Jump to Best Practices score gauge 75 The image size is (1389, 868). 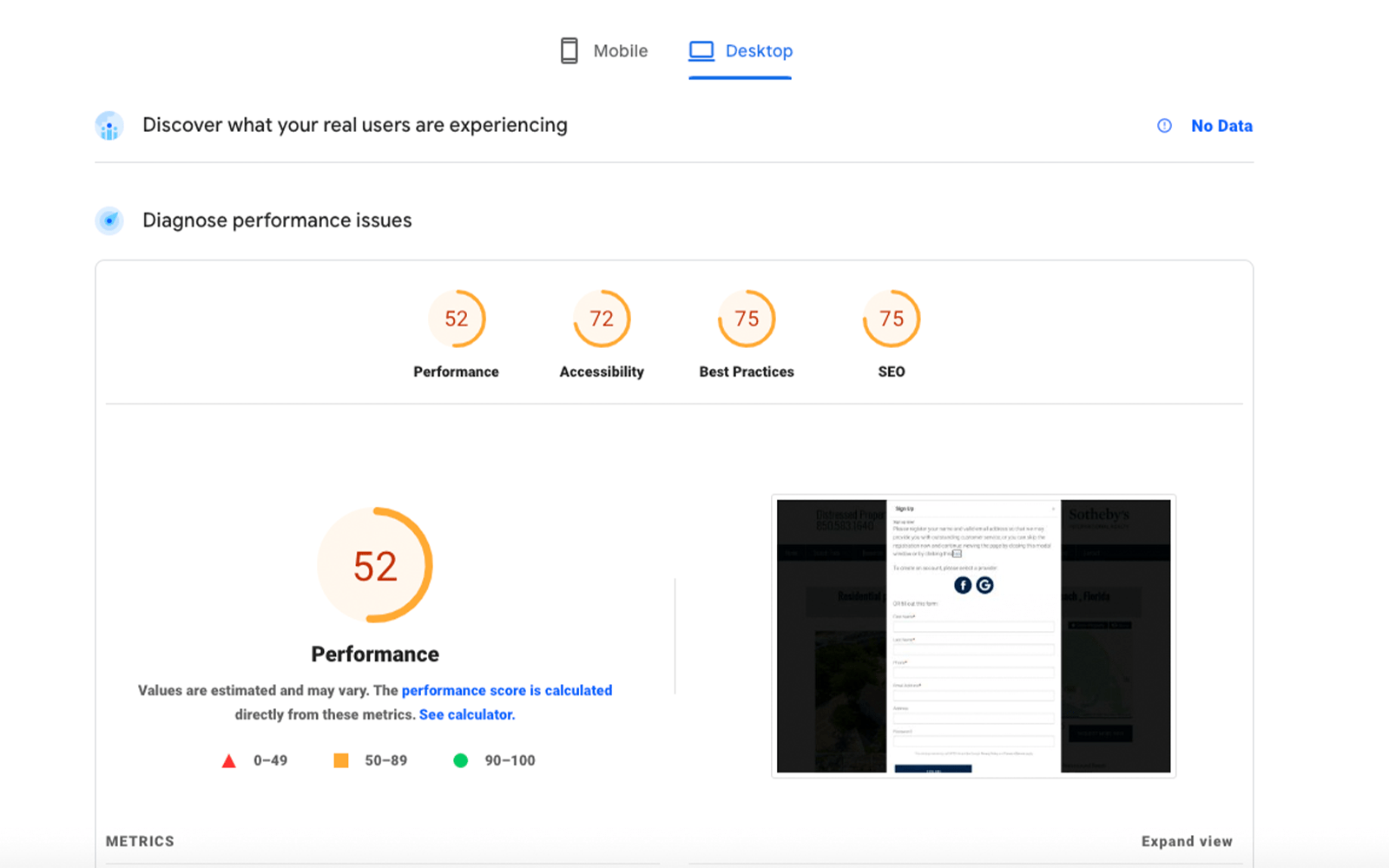[747, 319]
